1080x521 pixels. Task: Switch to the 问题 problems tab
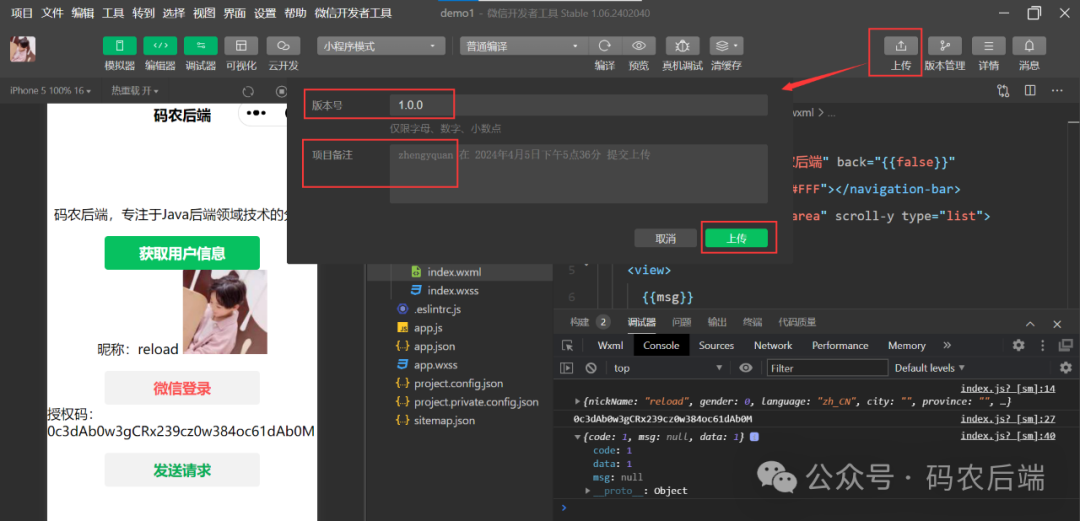point(682,323)
